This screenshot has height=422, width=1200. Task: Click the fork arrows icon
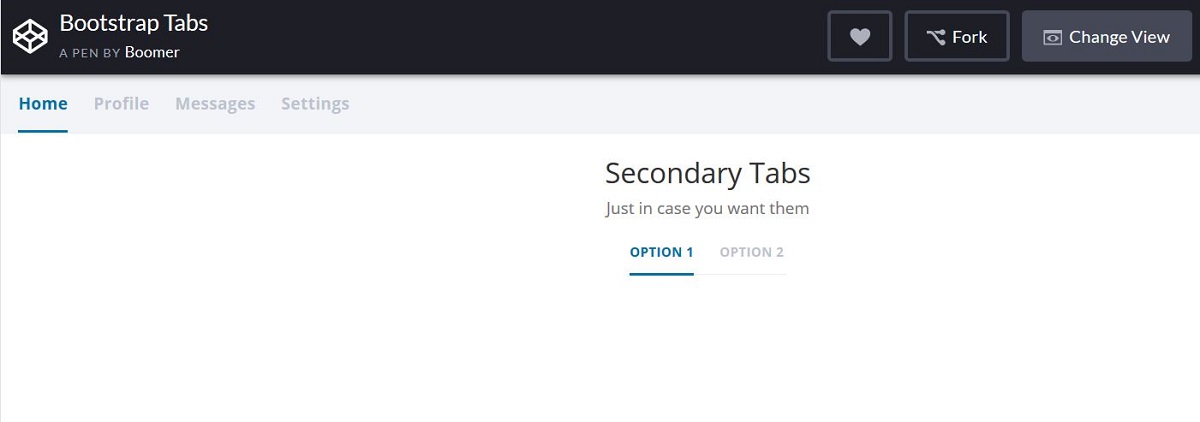[935, 37]
